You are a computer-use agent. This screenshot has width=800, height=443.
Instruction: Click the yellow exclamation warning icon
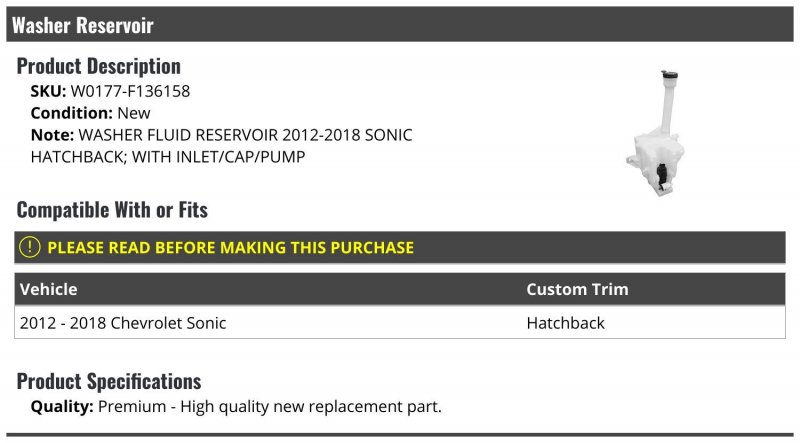tap(30, 247)
